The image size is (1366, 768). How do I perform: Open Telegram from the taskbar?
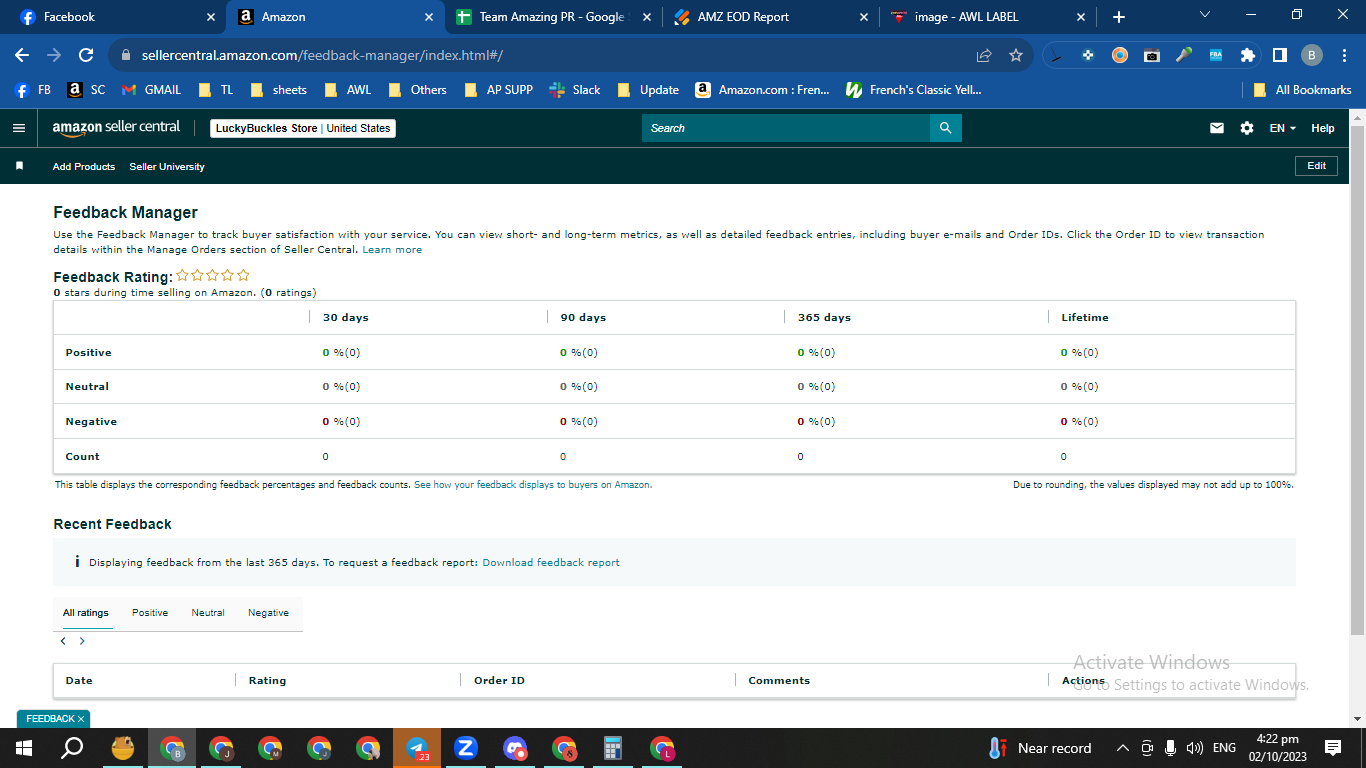[417, 748]
